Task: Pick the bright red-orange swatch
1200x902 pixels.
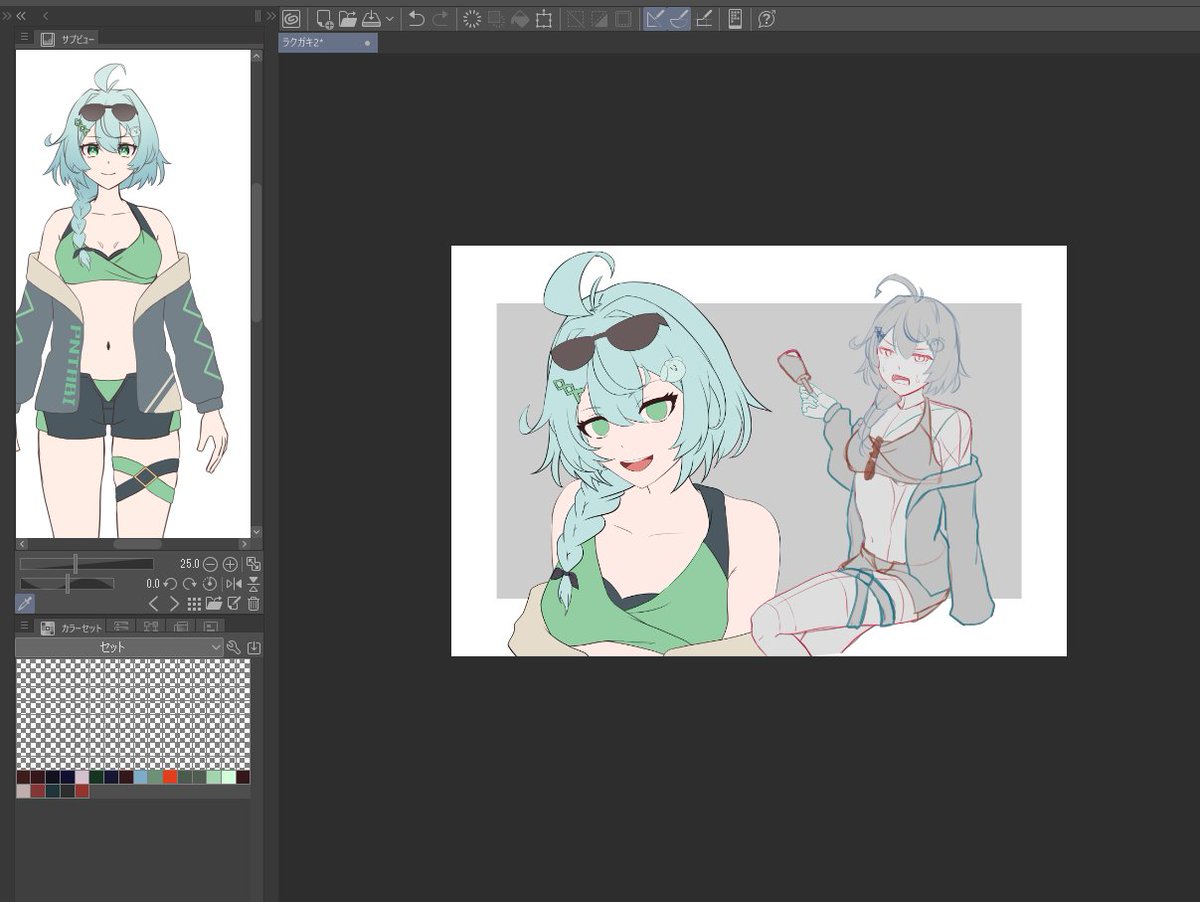Action: 170,777
